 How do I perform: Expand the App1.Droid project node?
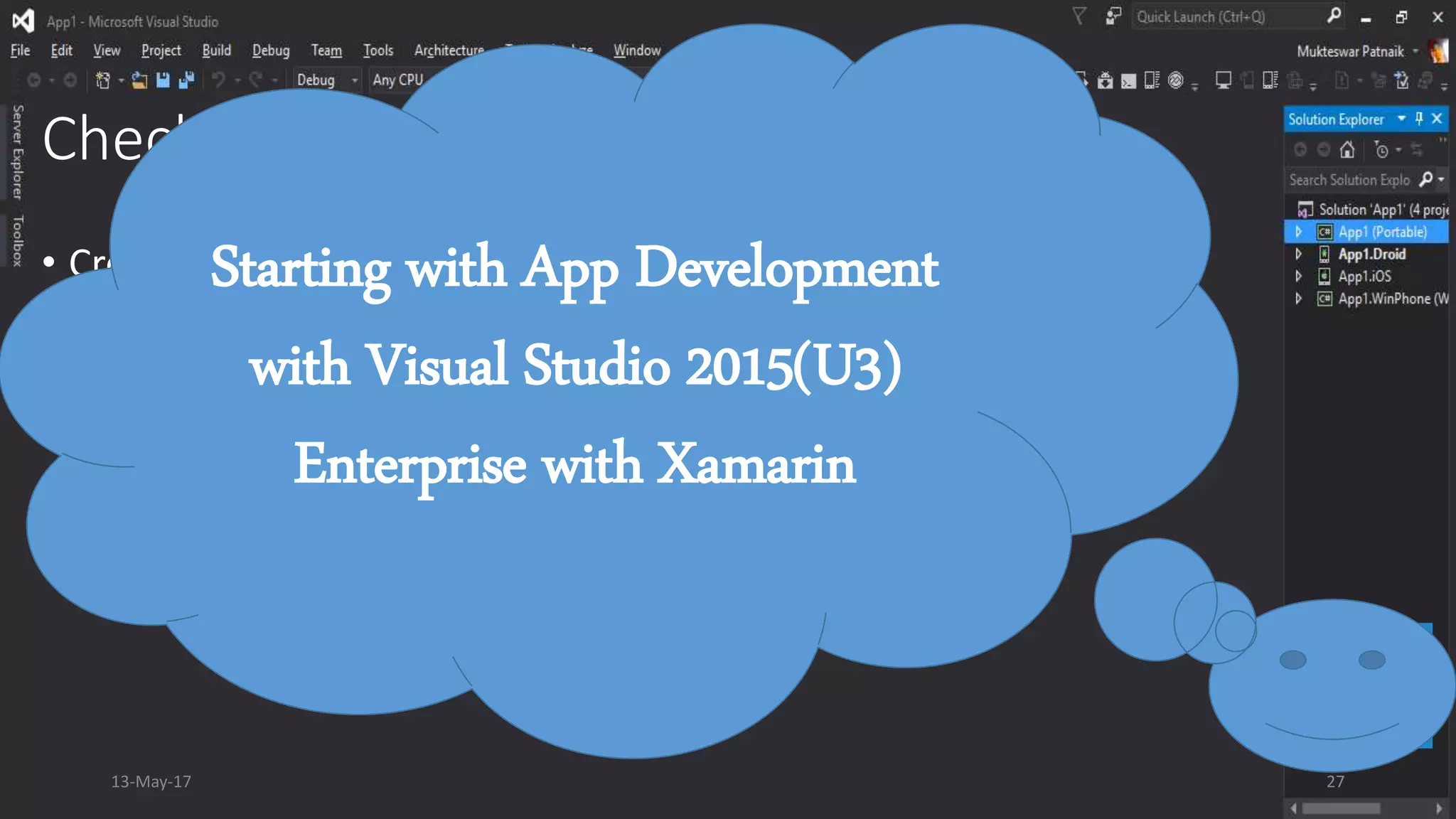tap(1298, 254)
